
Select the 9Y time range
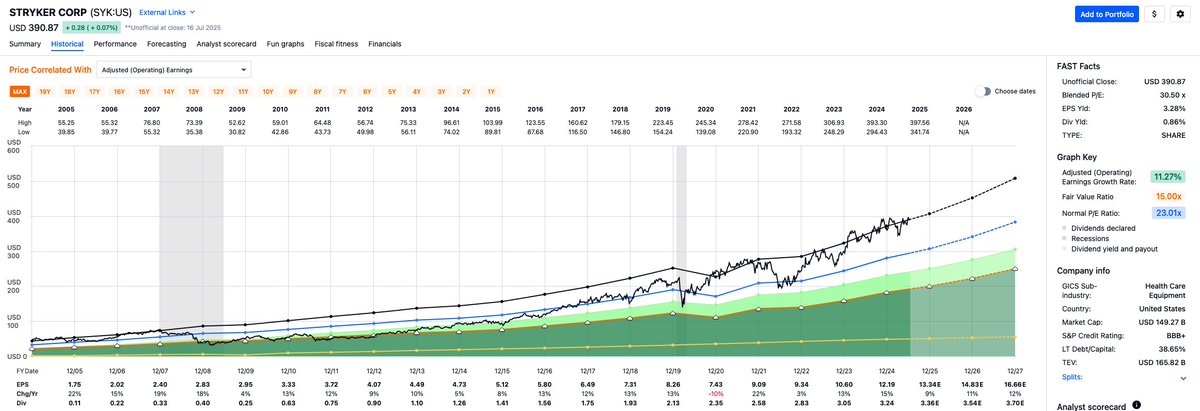[x=292, y=91]
